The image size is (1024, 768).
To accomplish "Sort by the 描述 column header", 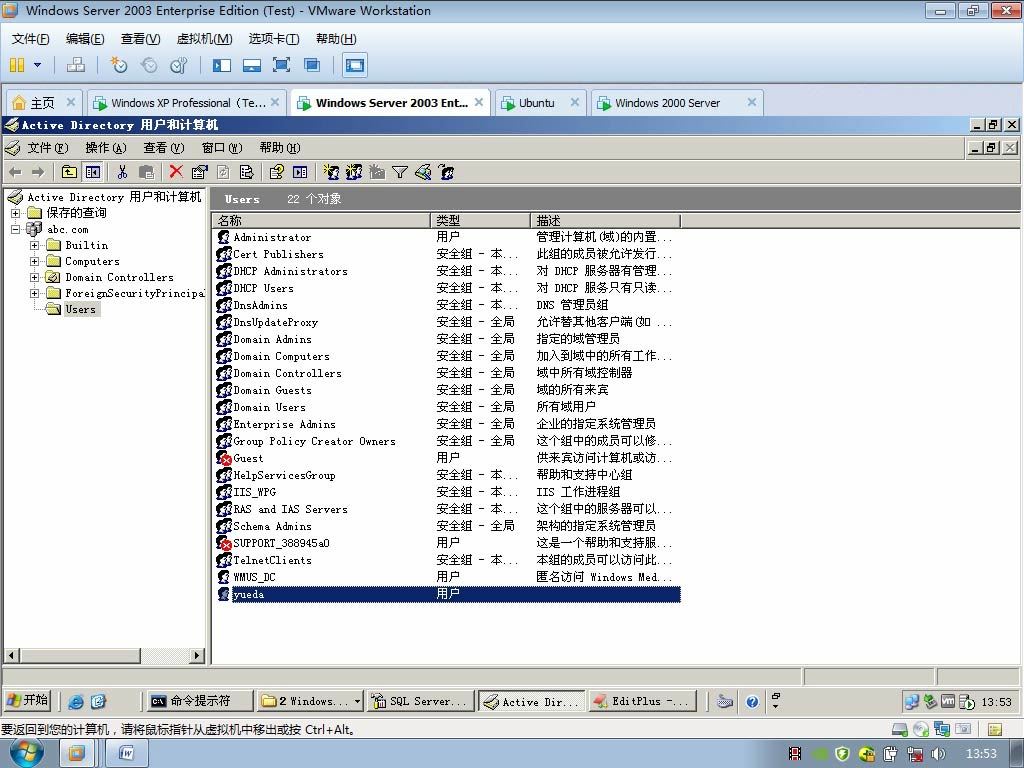I will point(605,221).
